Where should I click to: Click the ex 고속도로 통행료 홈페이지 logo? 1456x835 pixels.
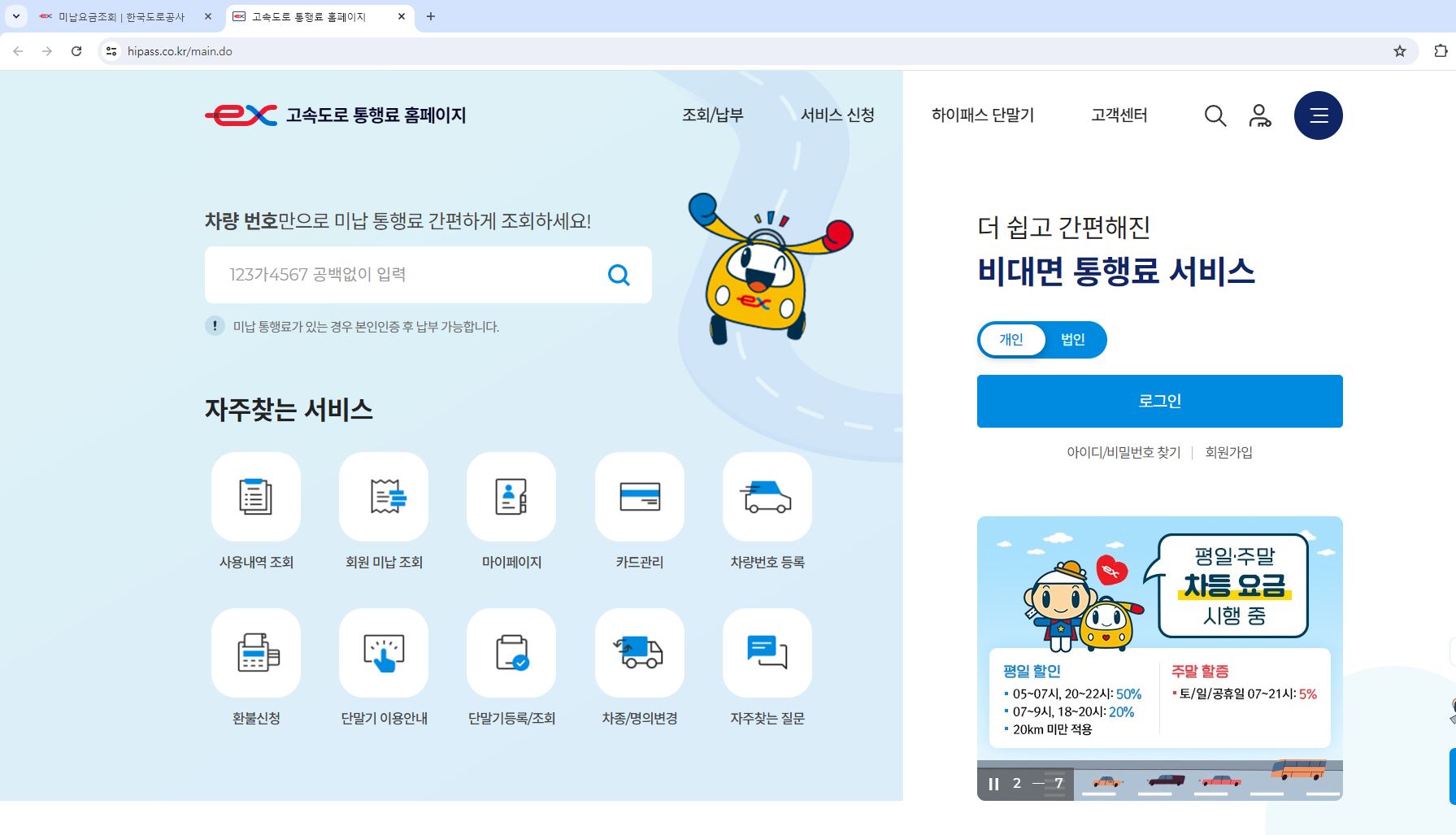(x=336, y=115)
